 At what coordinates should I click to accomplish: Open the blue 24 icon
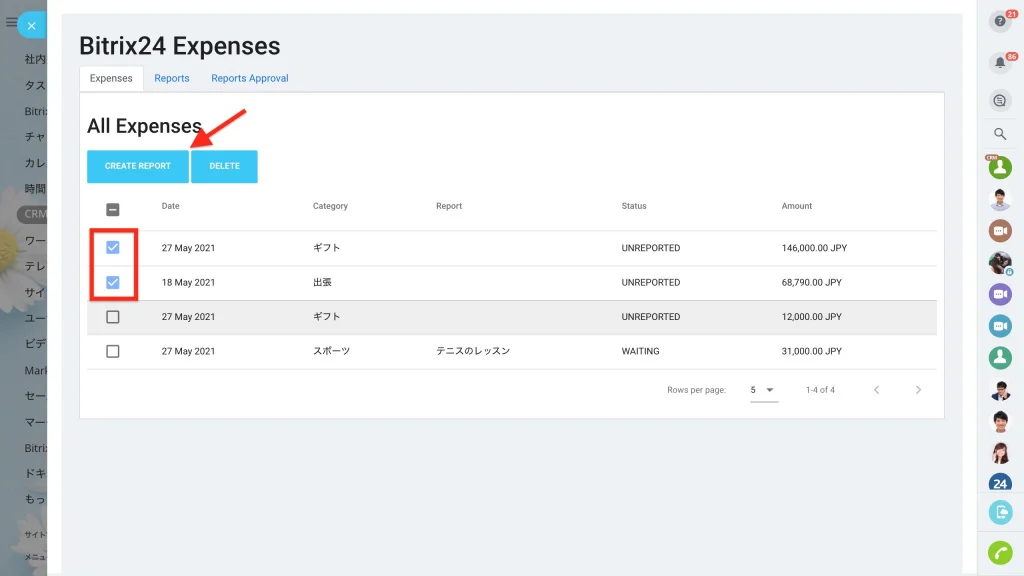[x=1000, y=483]
